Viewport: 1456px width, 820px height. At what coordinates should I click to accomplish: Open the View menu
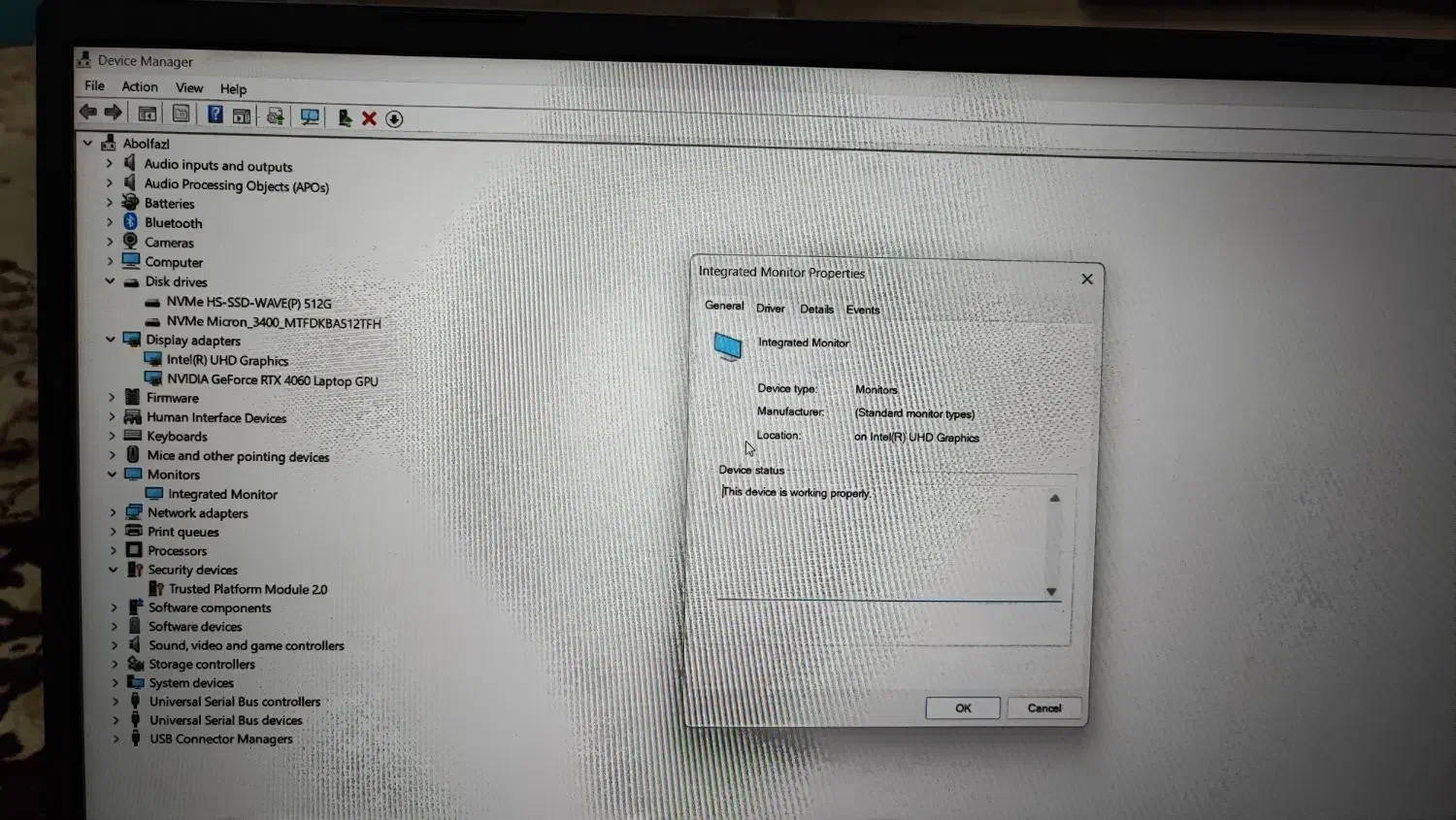189,87
